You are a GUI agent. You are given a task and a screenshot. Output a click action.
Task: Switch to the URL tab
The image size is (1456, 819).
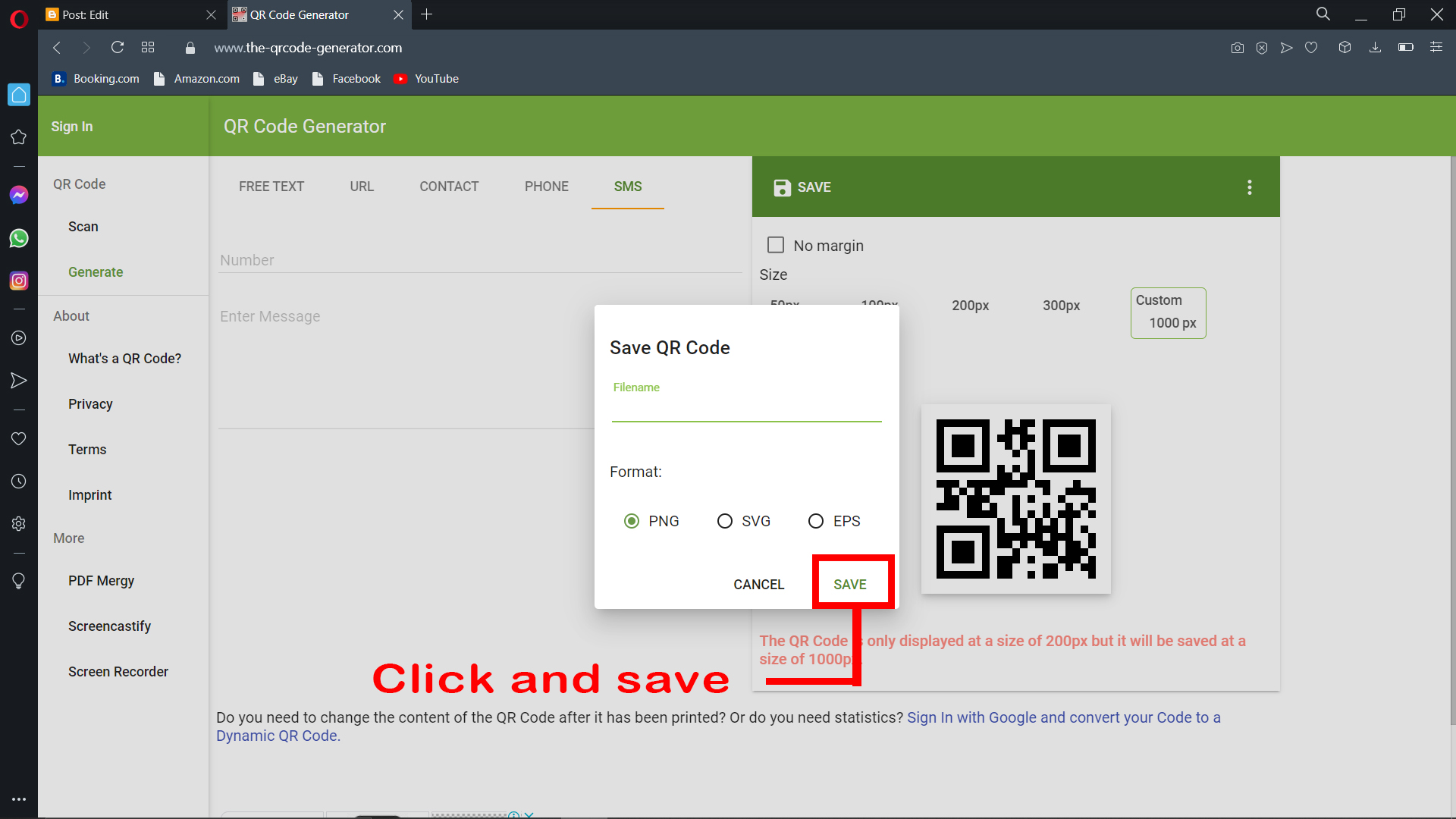(362, 187)
